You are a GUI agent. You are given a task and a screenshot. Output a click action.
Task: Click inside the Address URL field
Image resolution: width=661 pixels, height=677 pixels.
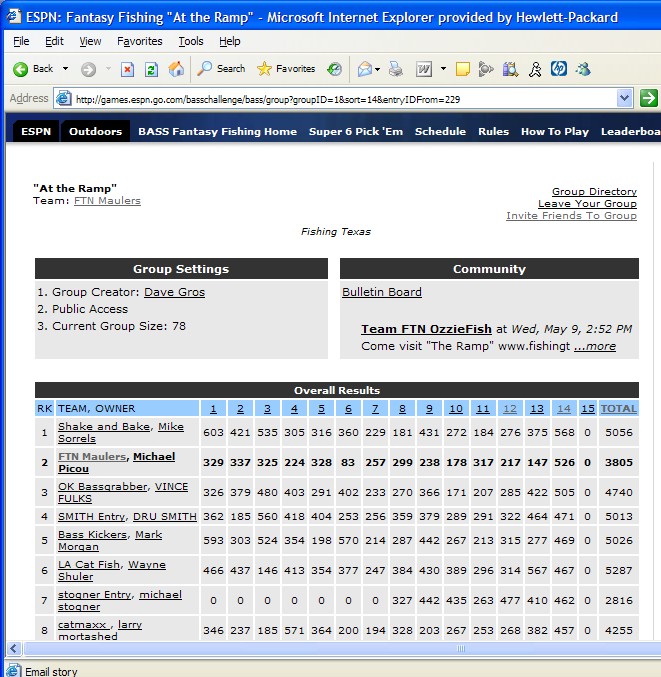(x=343, y=99)
